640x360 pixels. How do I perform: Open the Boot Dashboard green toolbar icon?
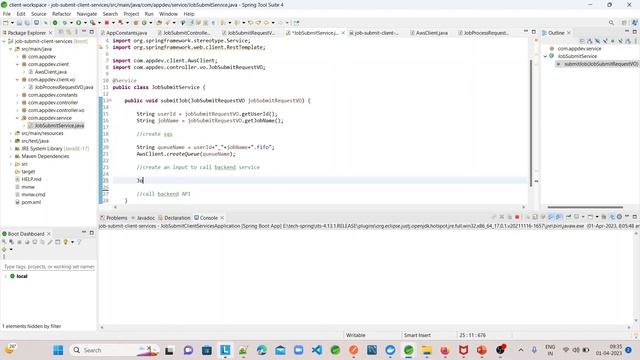click(55, 23)
